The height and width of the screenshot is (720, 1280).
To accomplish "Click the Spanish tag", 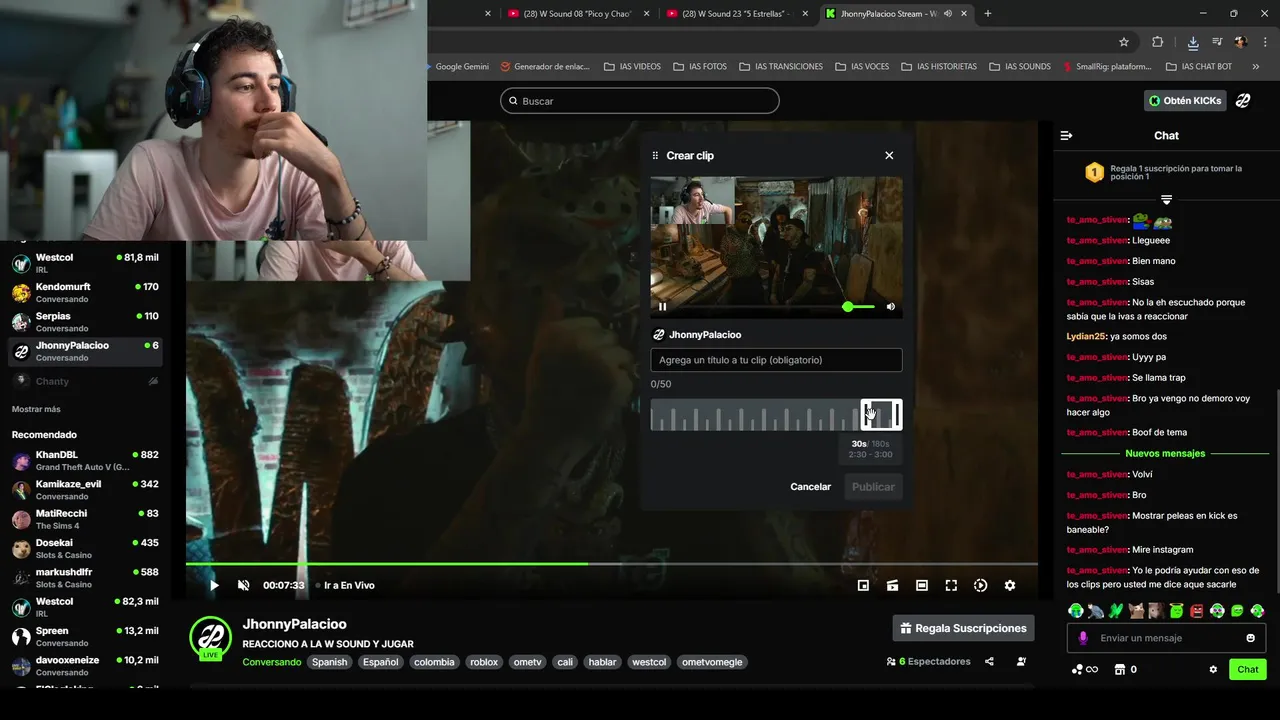I will [x=329, y=662].
